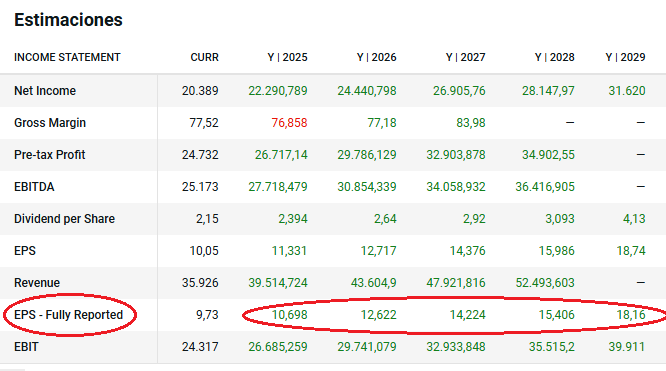Select EPS Fully Reported 2027 value 14,224
Viewport: 666px width, 371px height.
[x=467, y=315]
